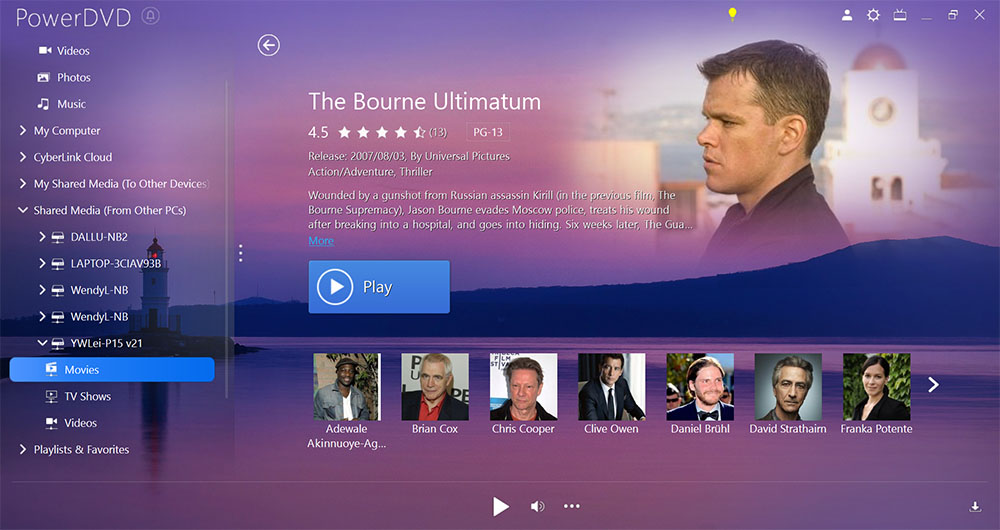Open Daniel Brühl cast photo

[x=700, y=386]
